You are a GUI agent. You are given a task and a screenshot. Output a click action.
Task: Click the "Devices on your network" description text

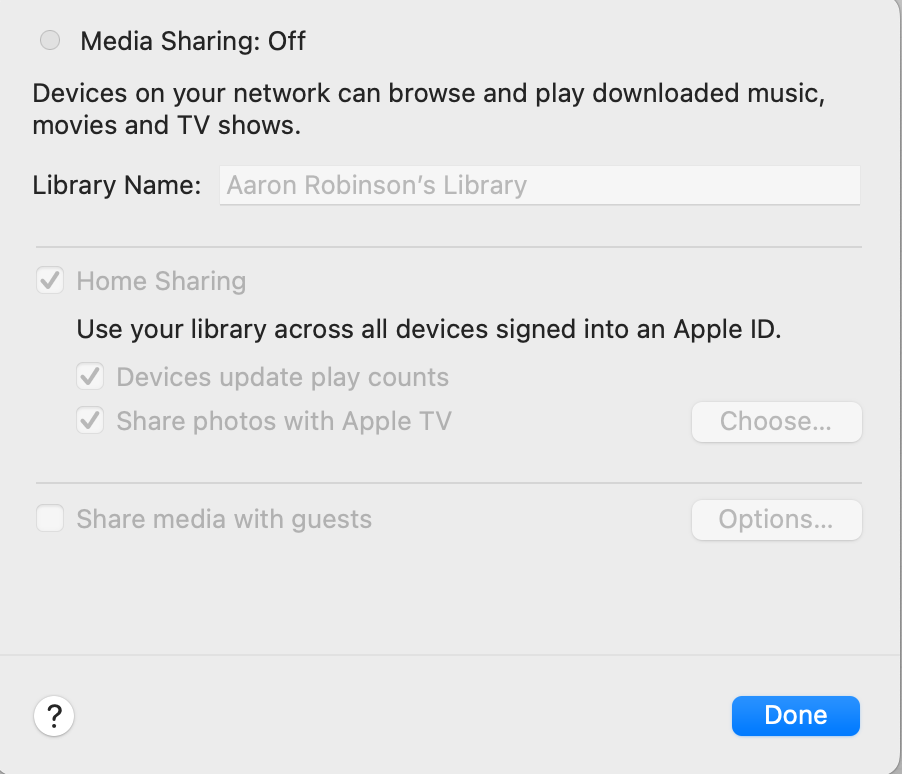[428, 110]
